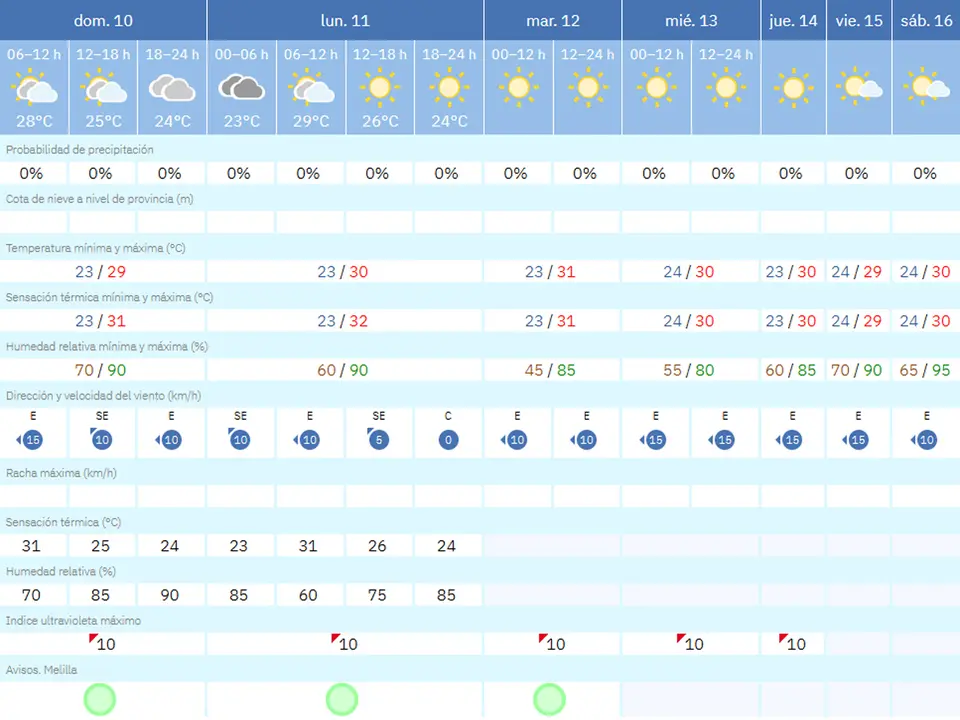The width and height of the screenshot is (960, 720).
Task: Click the mar. 12 00–12 h sun icon
Action: point(518,88)
